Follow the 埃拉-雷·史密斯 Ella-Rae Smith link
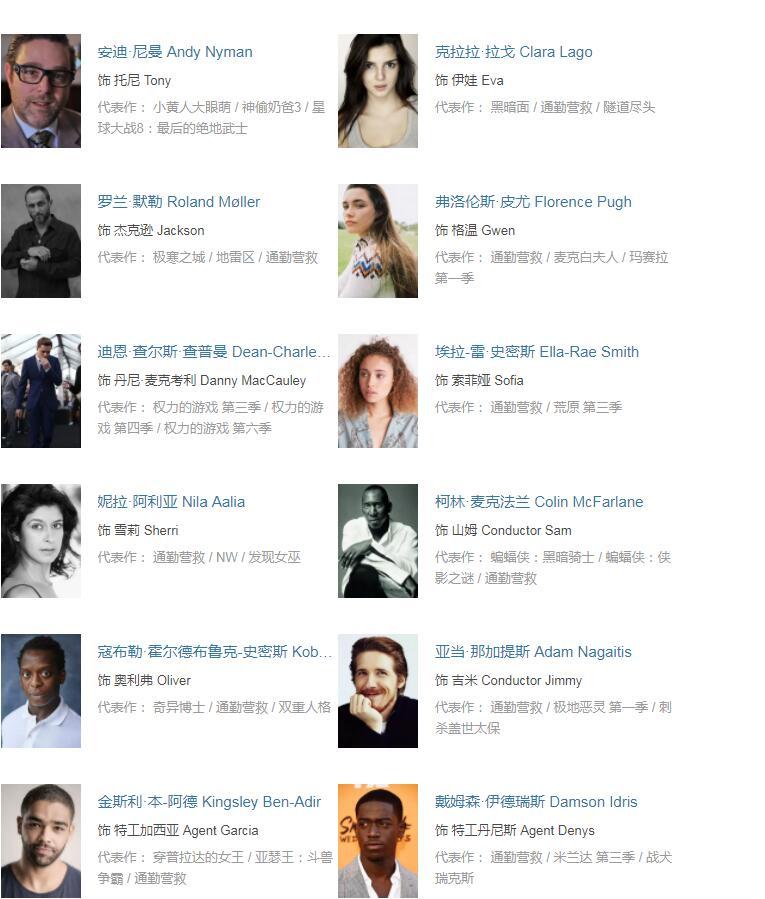Screen dimensions: 765x899 coord(537,351)
